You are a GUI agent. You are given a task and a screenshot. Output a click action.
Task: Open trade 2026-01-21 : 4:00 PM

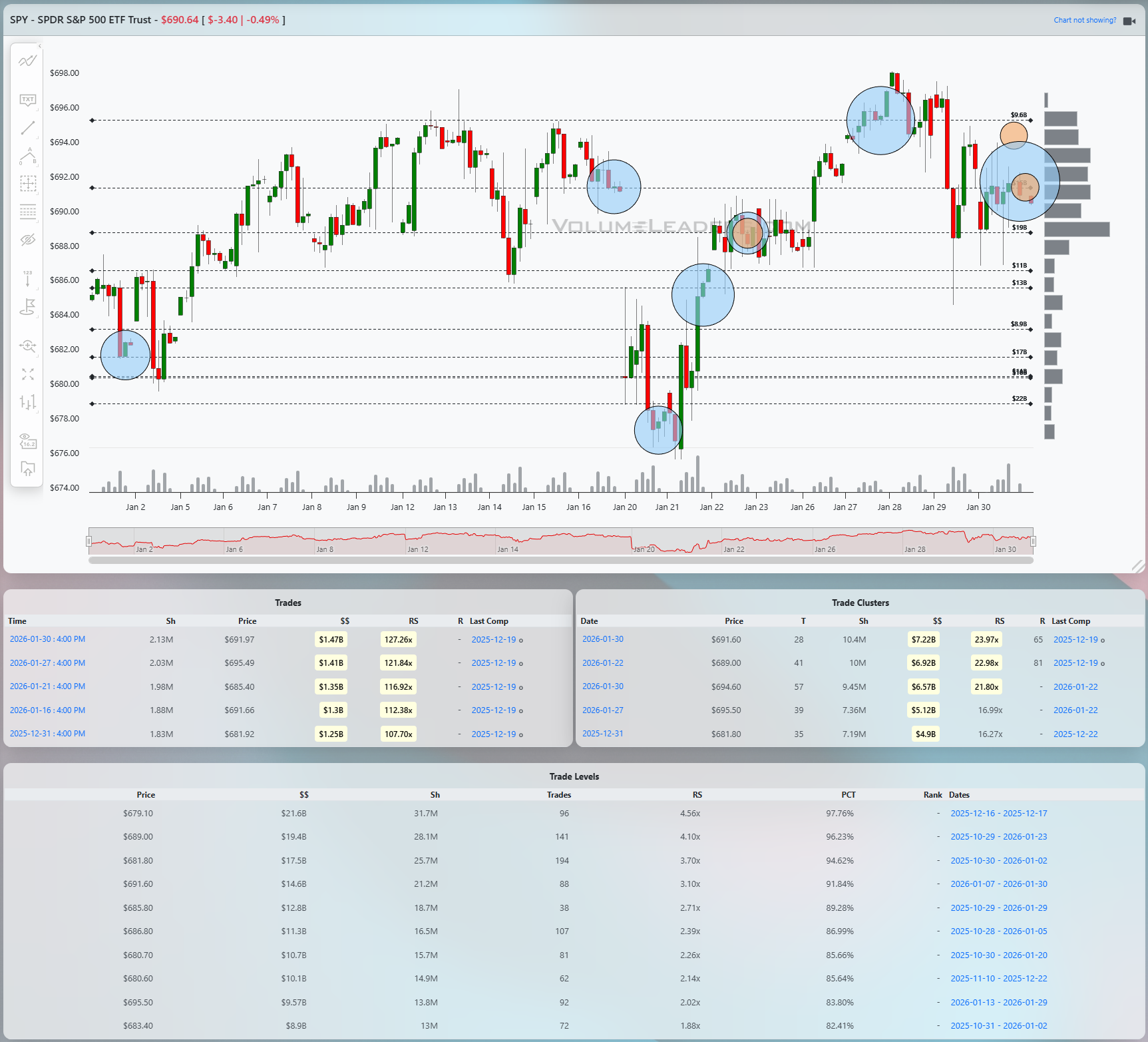click(47, 686)
